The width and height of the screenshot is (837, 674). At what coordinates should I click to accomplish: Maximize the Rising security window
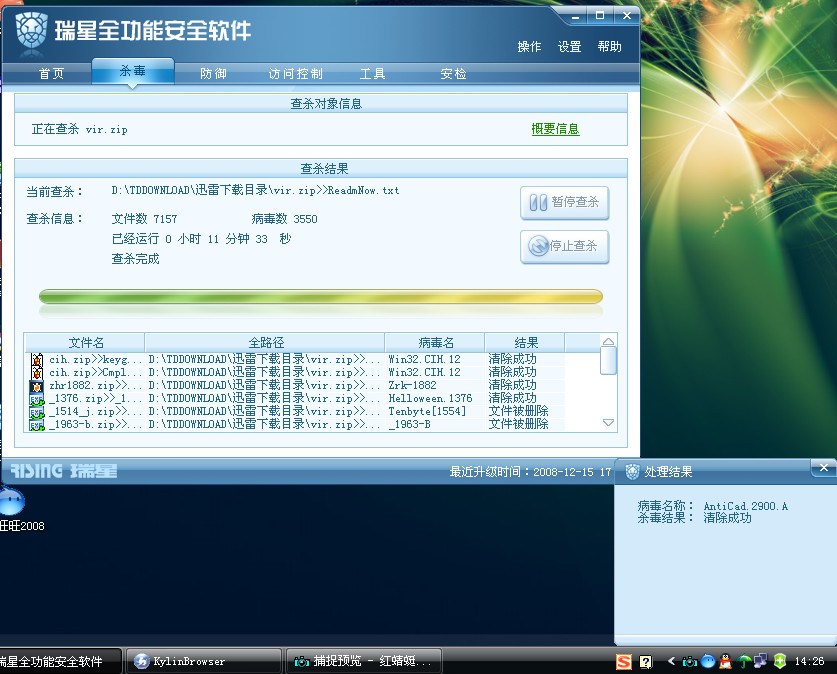[600, 16]
